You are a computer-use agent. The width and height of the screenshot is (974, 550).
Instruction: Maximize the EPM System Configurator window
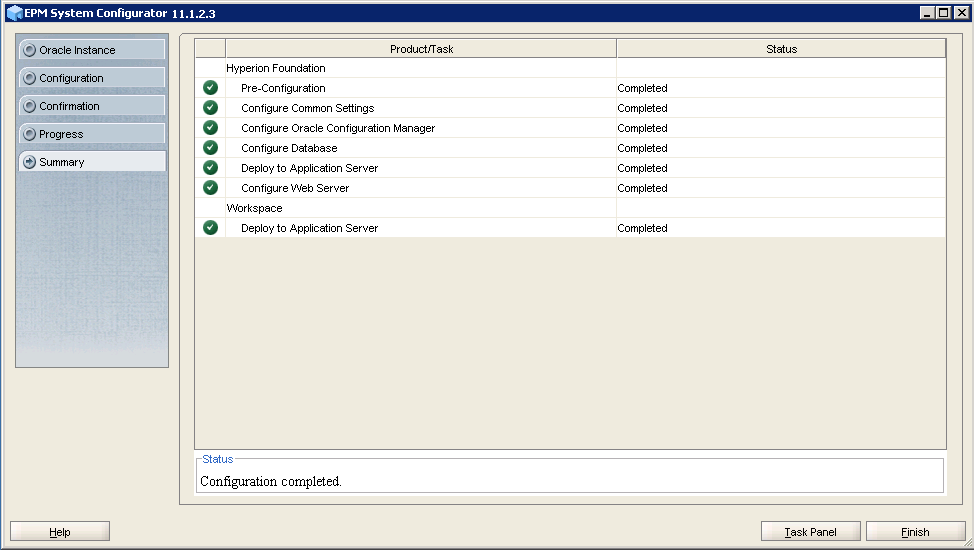click(942, 13)
